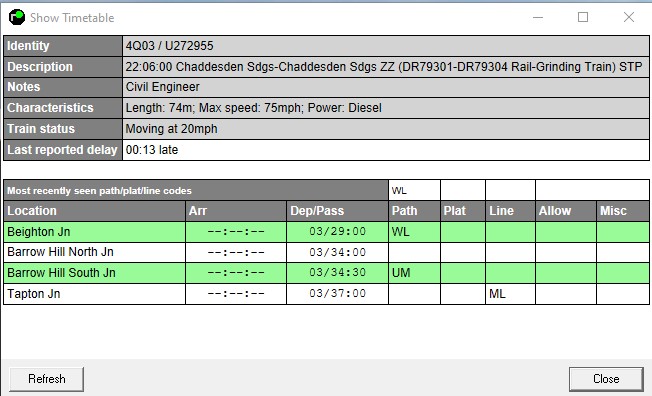The image size is (652, 396).
Task: Click the WL path code for Beighton Jn
Action: coord(400,232)
